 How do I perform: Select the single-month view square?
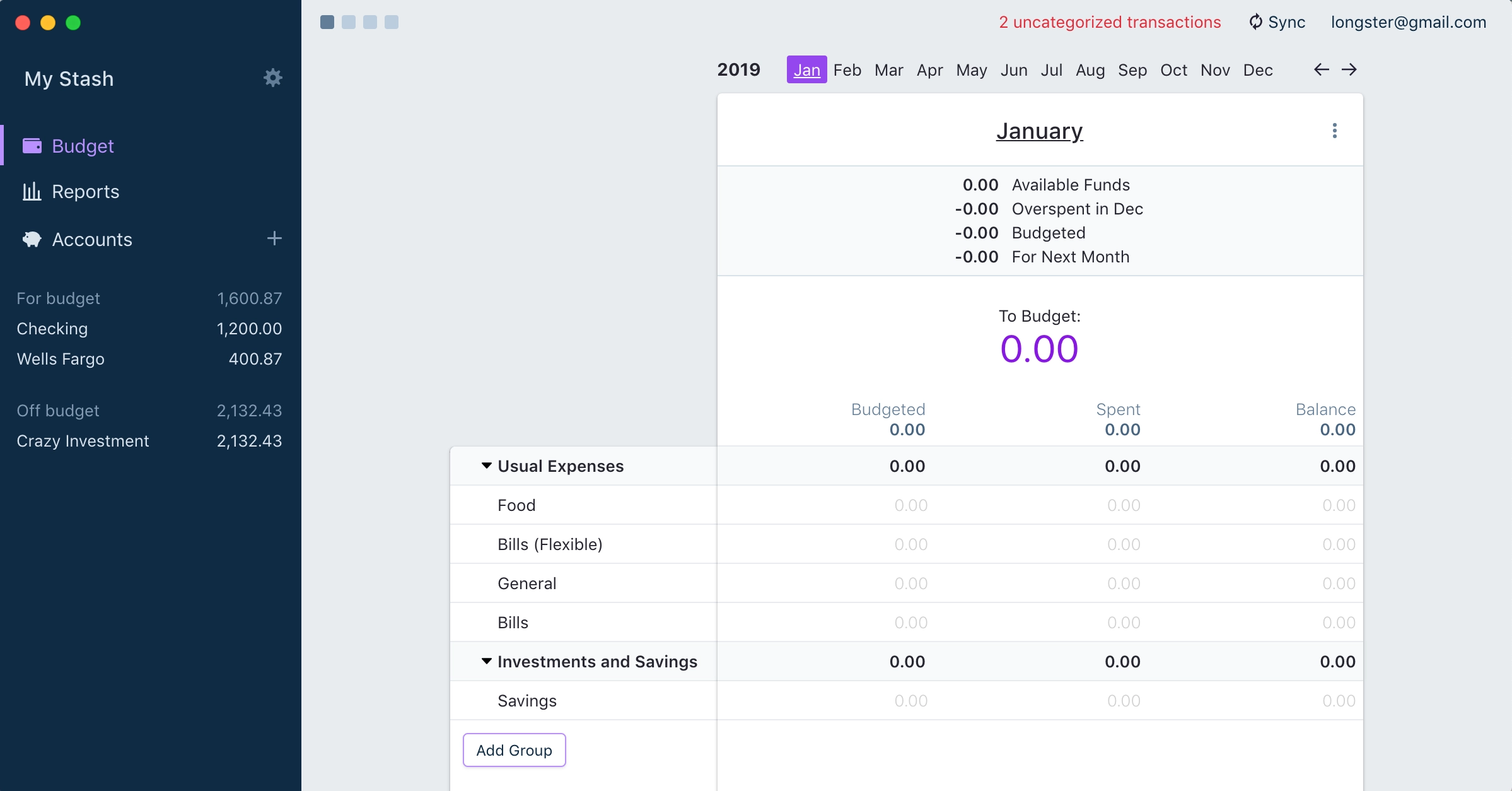(327, 22)
